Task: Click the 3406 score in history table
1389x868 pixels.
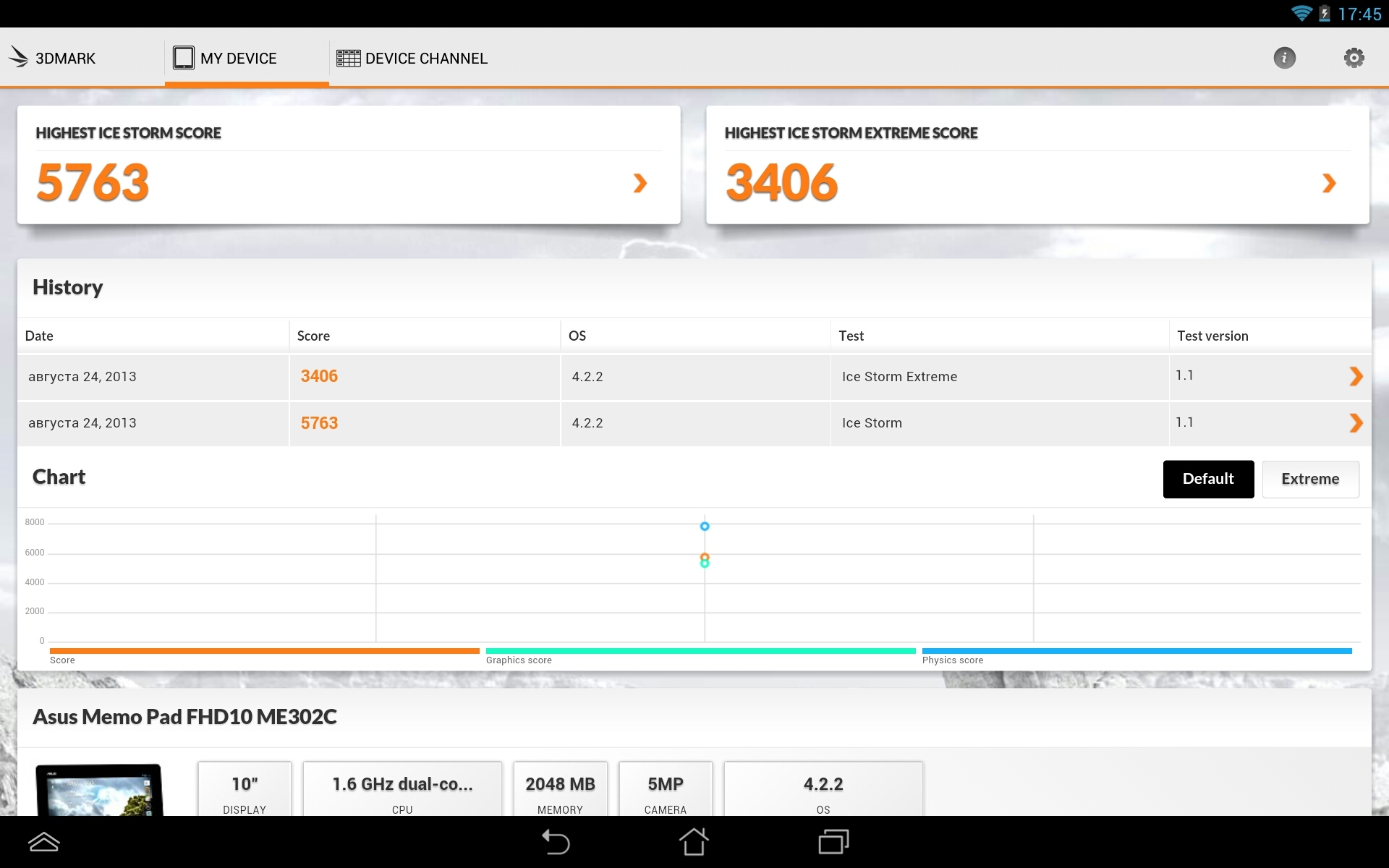Action: pyautogui.click(x=319, y=376)
